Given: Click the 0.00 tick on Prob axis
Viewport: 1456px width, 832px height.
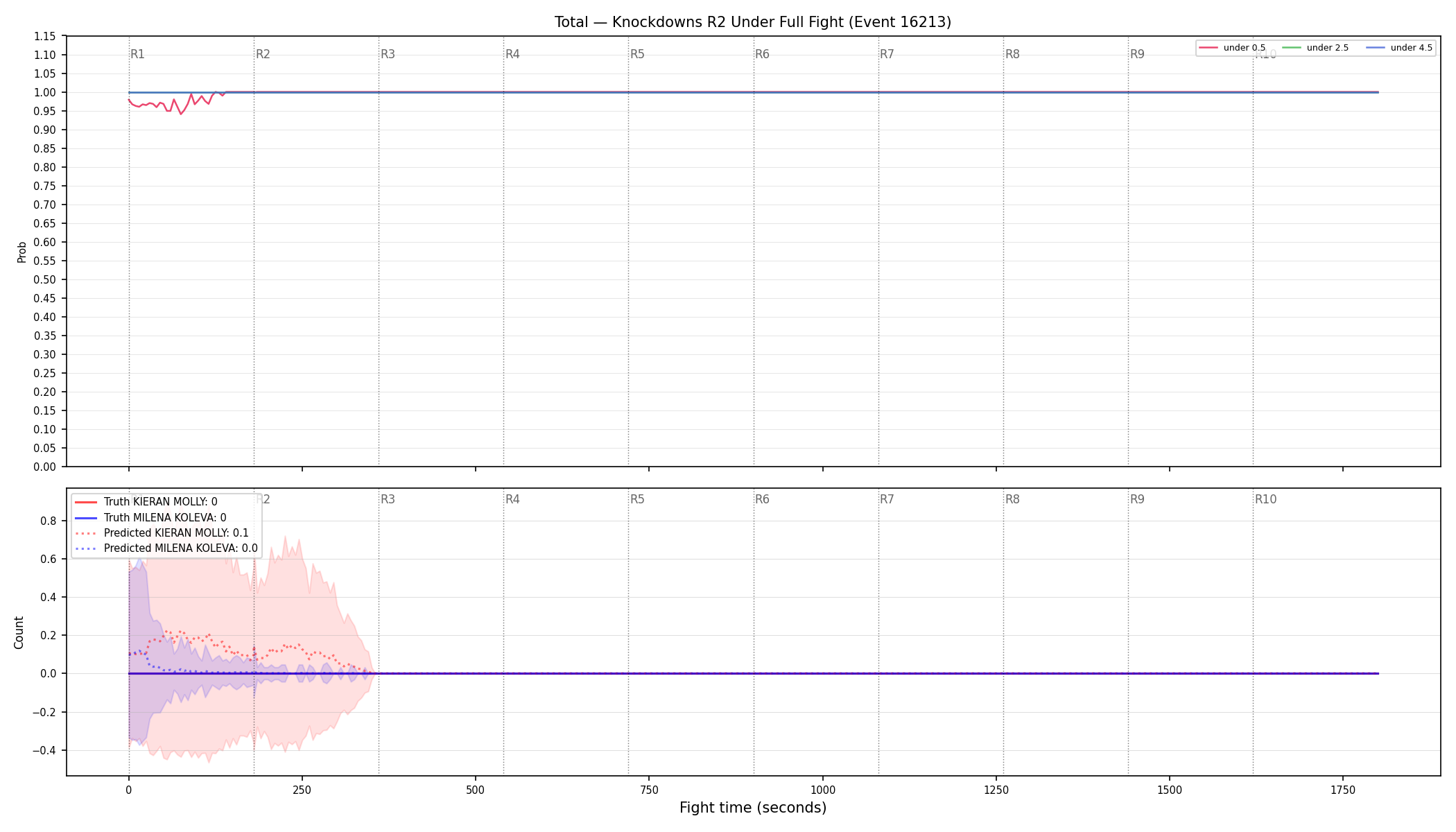Looking at the screenshot, I should [45, 467].
